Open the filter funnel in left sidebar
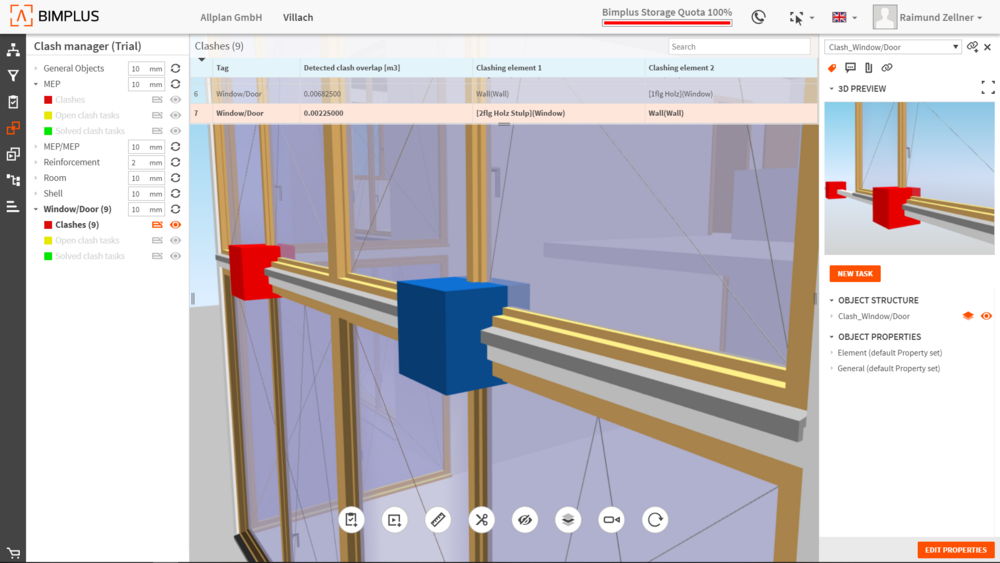Viewport: 1000px width, 563px height. pyautogui.click(x=13, y=76)
